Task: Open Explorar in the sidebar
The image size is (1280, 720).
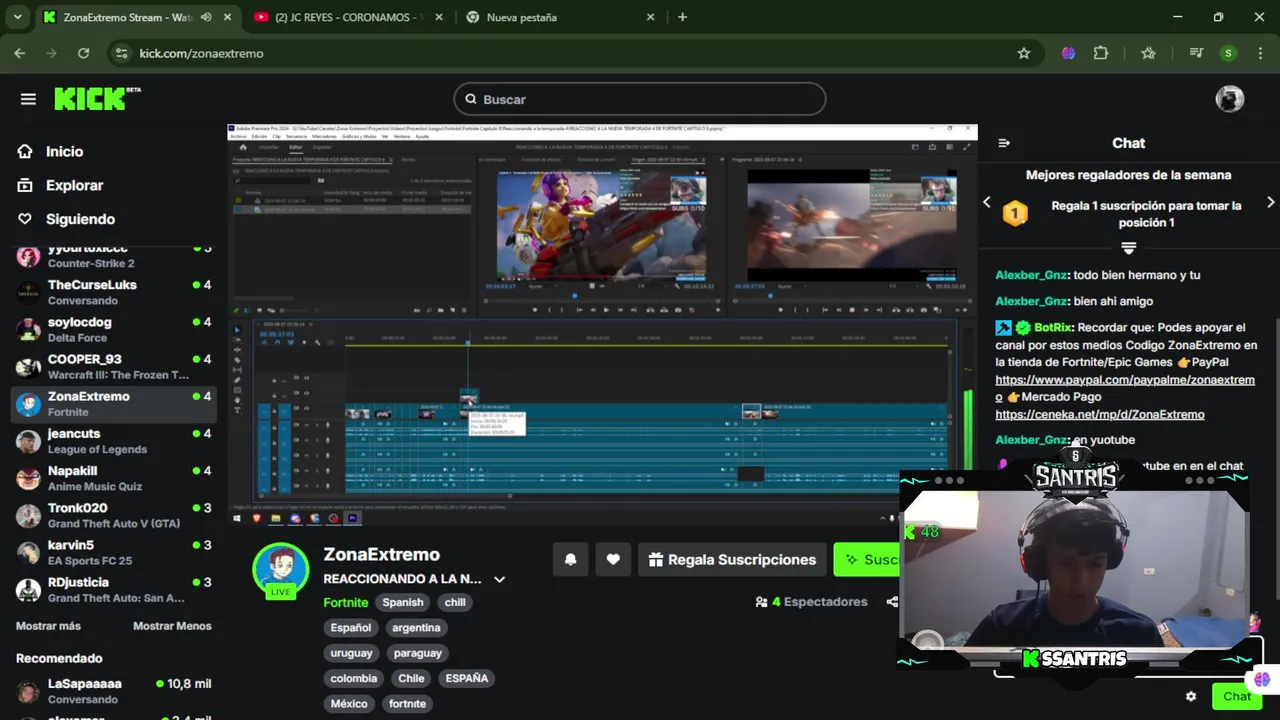Action: (x=74, y=185)
